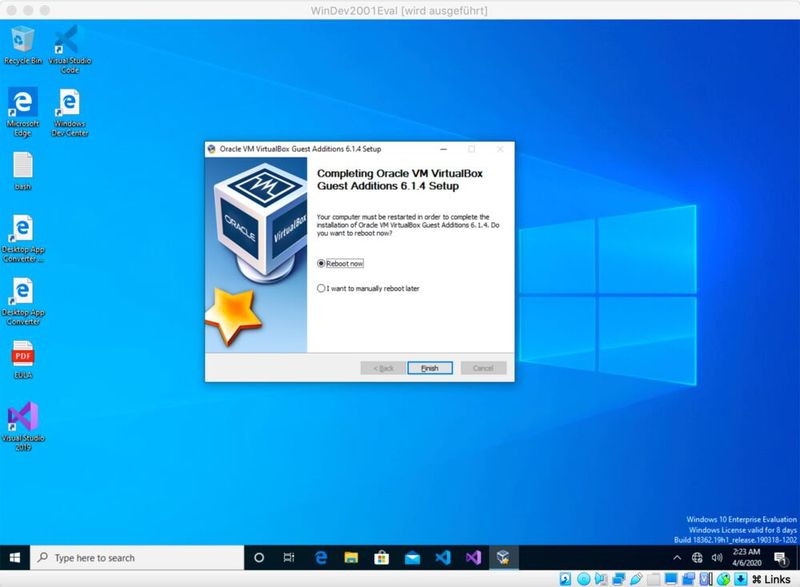800x587 pixels.
Task: Click the greyed Cancel button in setup
Action: [x=483, y=368]
